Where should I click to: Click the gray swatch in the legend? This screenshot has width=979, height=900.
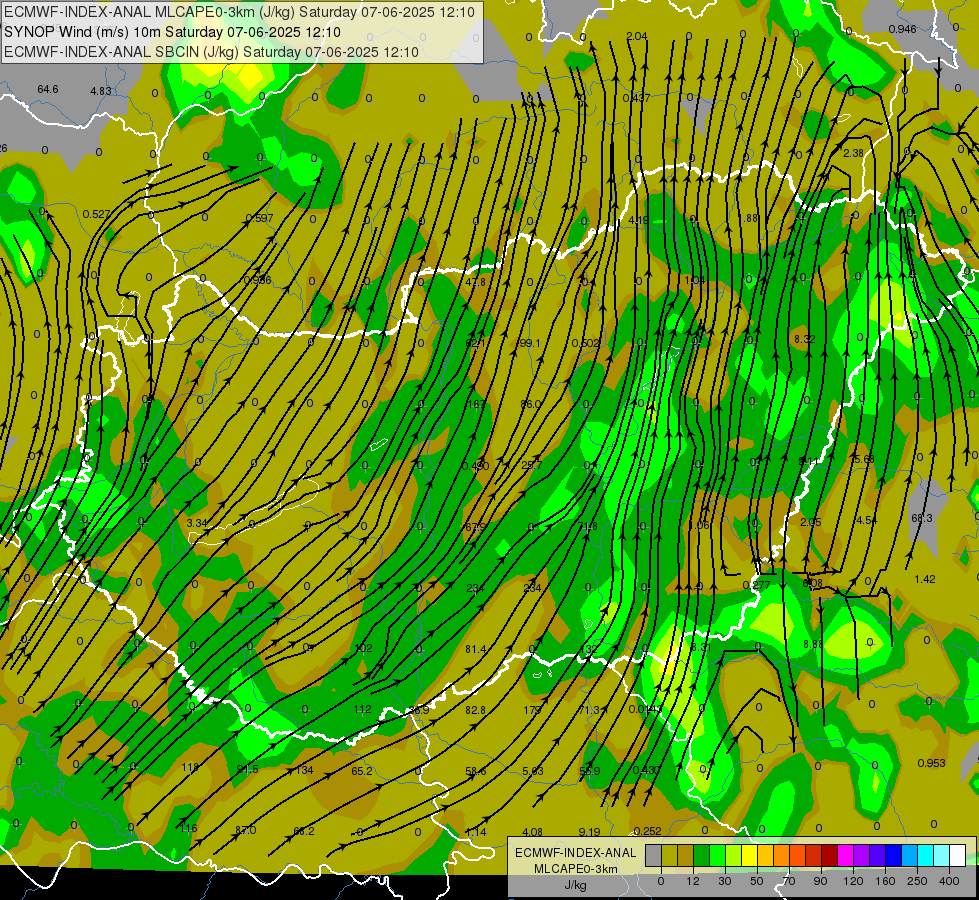653,855
